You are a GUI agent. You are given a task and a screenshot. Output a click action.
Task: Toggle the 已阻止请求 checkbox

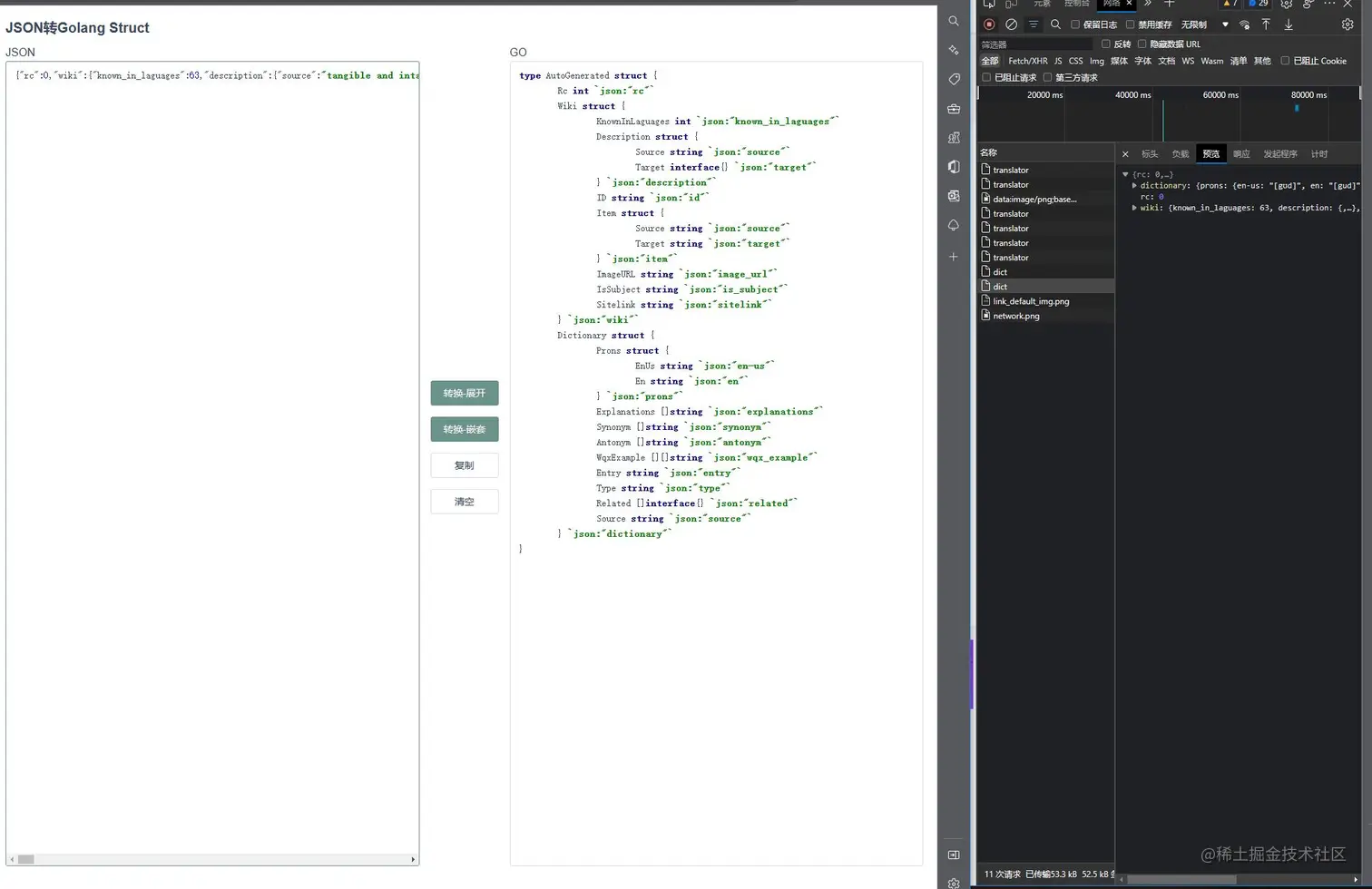tap(986, 77)
